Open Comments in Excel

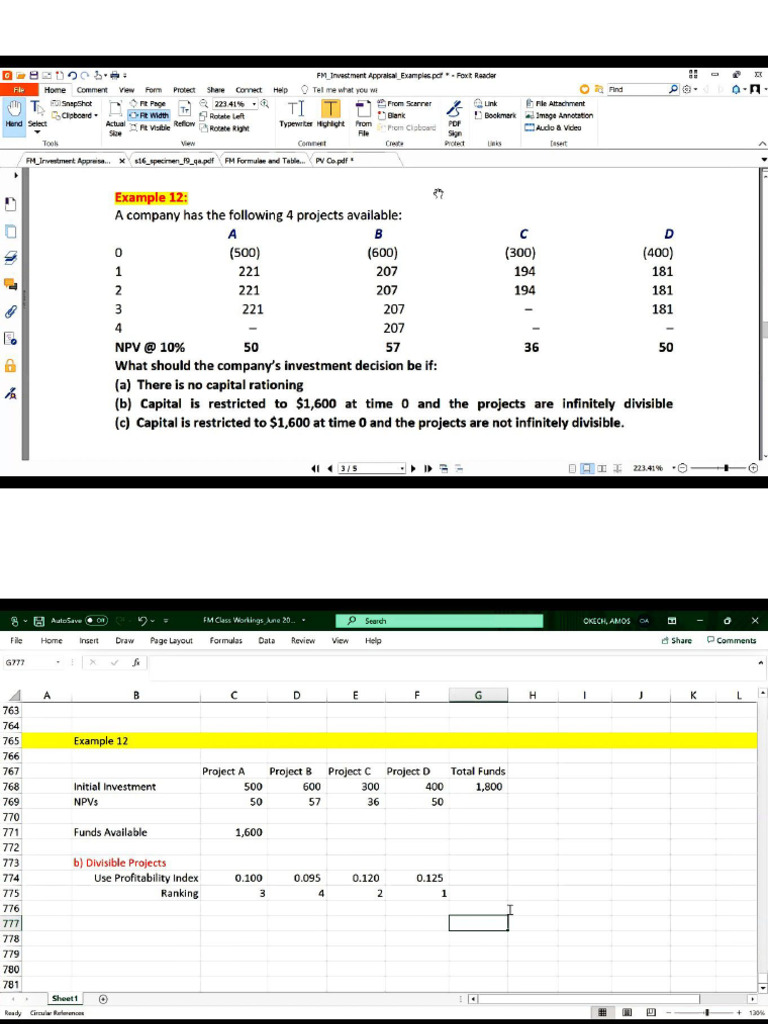click(x=731, y=641)
